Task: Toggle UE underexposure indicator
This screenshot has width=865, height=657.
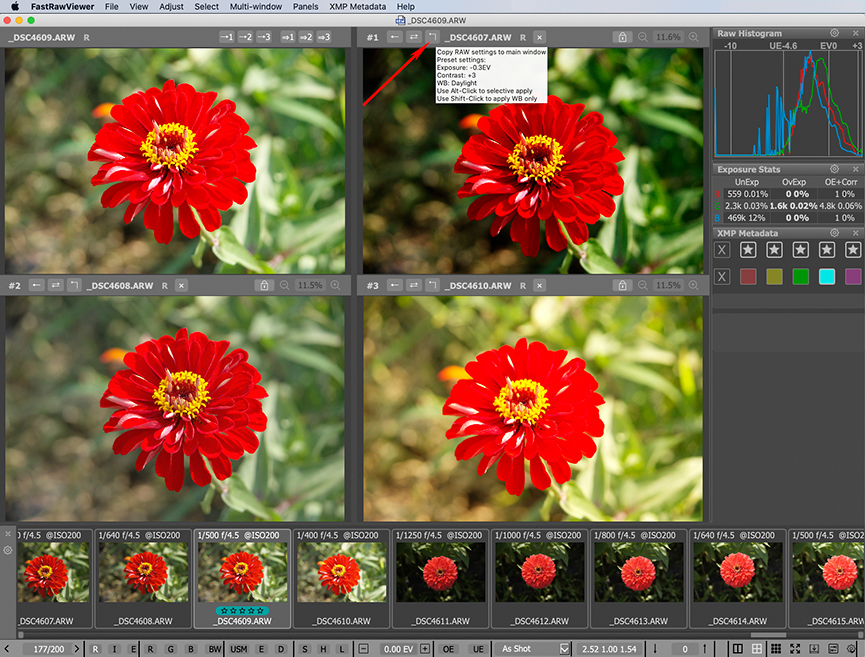Action: pos(478,649)
